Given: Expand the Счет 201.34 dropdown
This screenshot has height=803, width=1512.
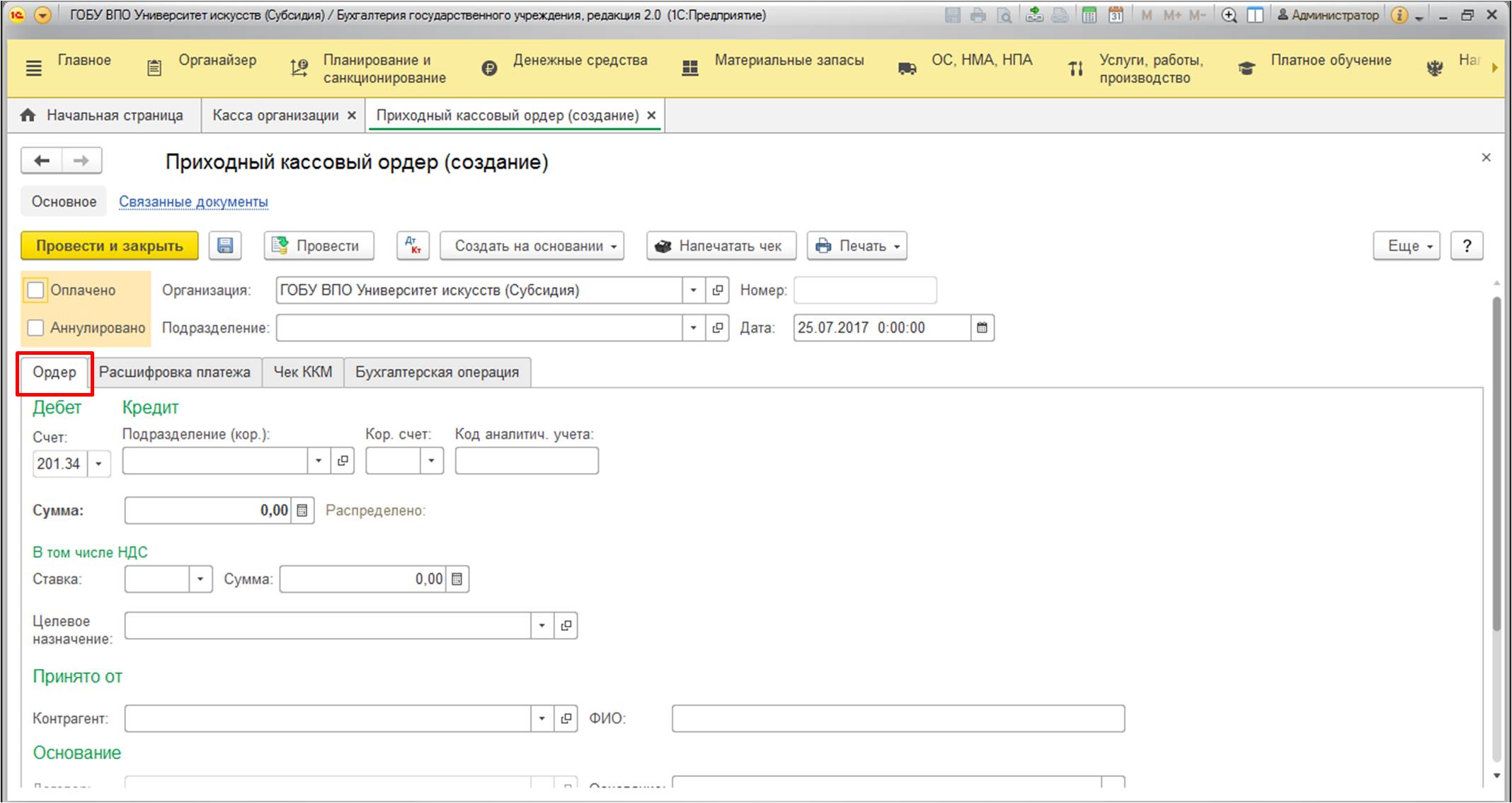Looking at the screenshot, I should coord(99,464).
